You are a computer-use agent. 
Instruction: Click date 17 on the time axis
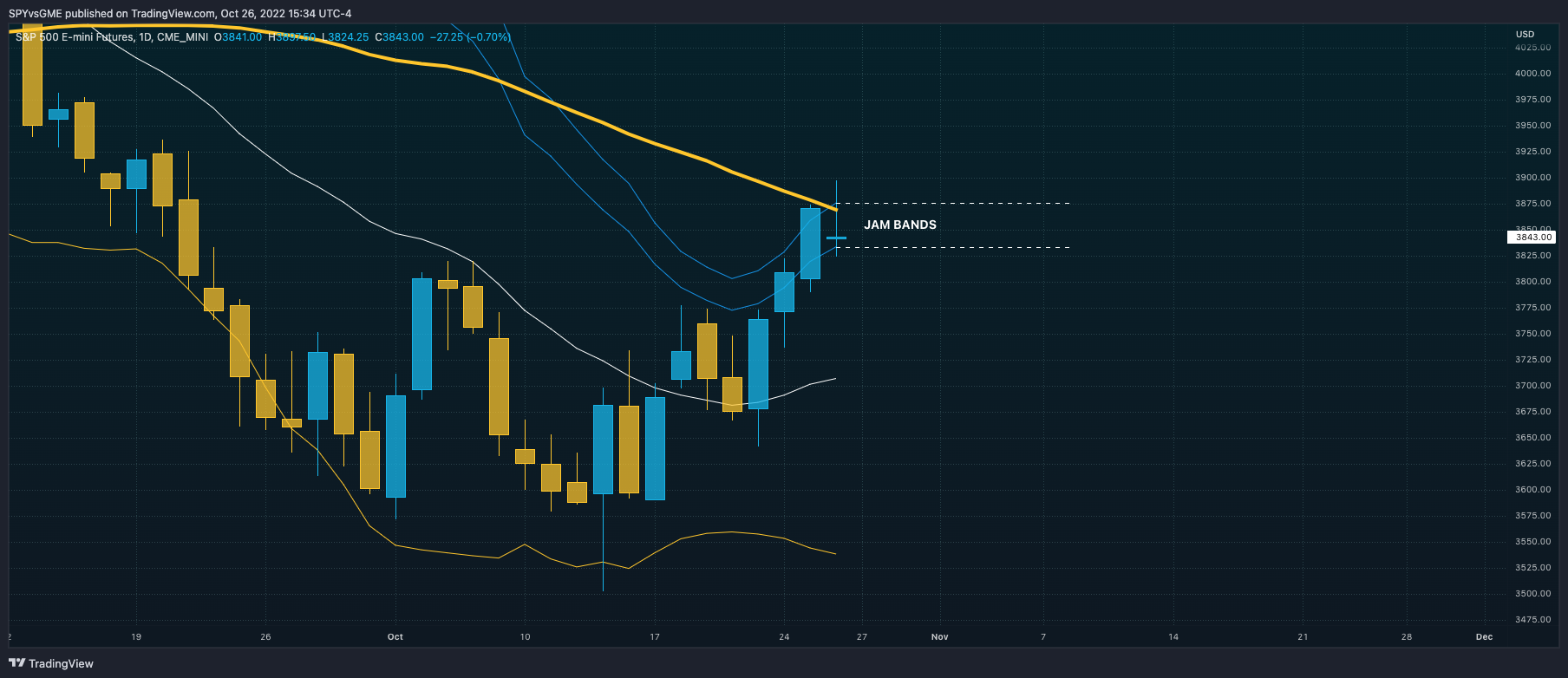click(655, 637)
